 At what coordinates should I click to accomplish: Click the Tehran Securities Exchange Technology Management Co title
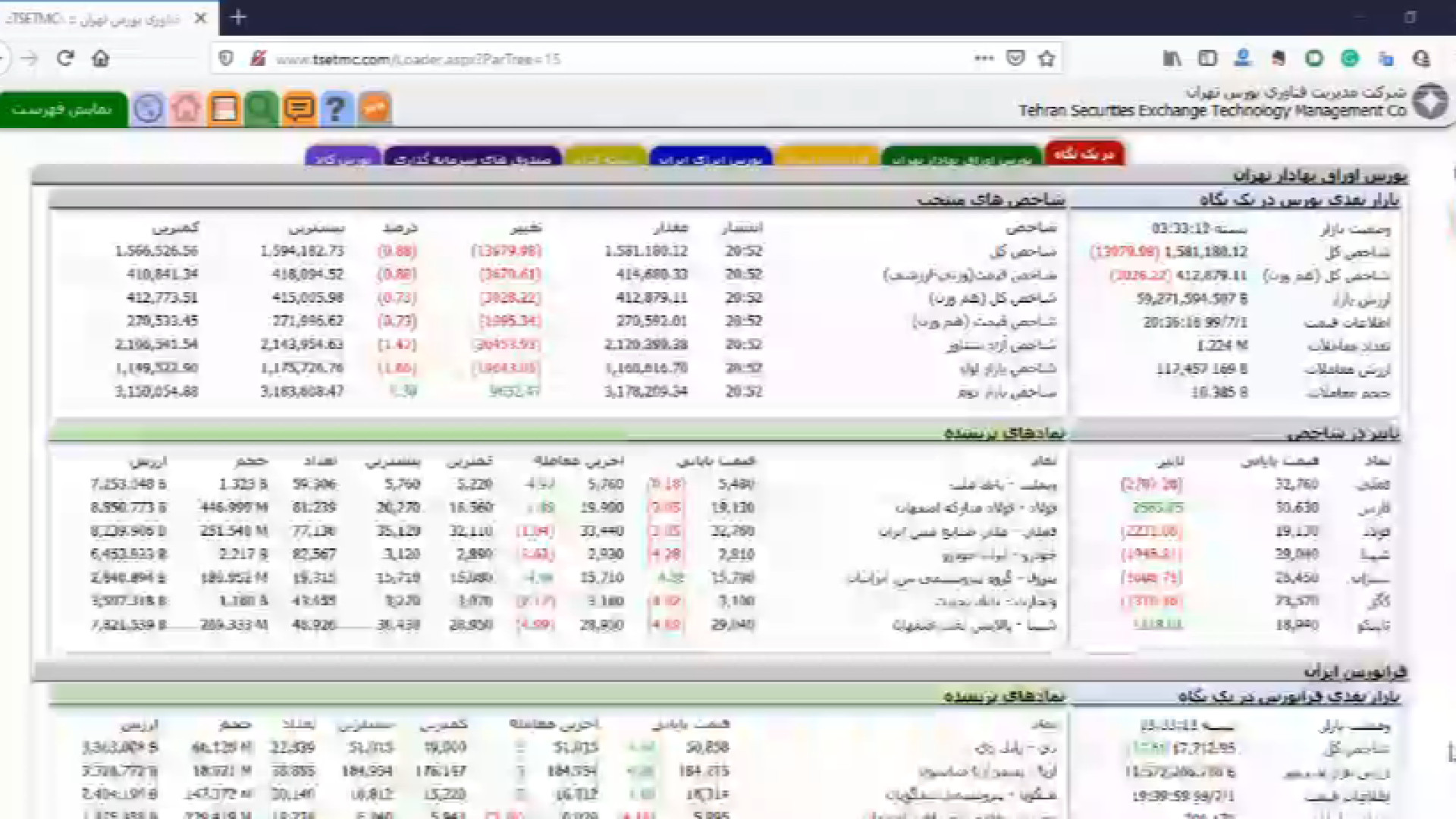click(x=1212, y=111)
